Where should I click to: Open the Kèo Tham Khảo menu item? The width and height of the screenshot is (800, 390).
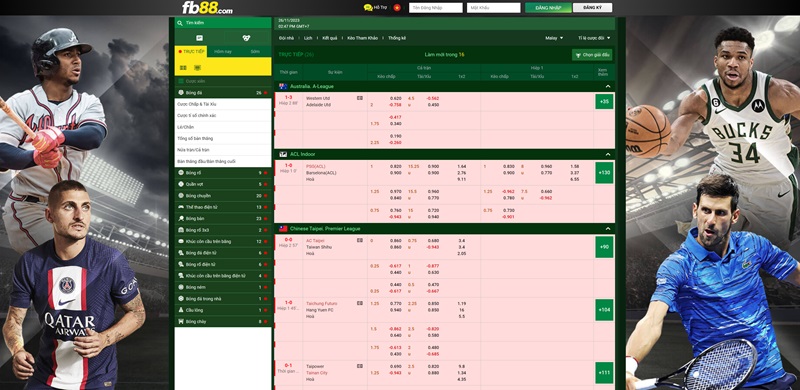pyautogui.click(x=362, y=38)
